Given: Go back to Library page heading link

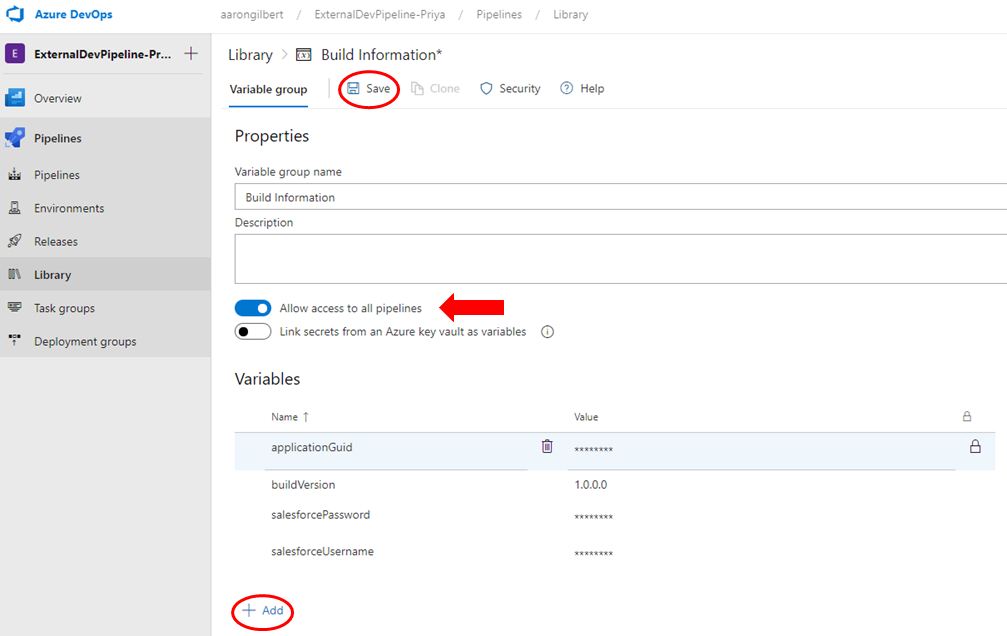Looking at the screenshot, I should pyautogui.click(x=250, y=55).
